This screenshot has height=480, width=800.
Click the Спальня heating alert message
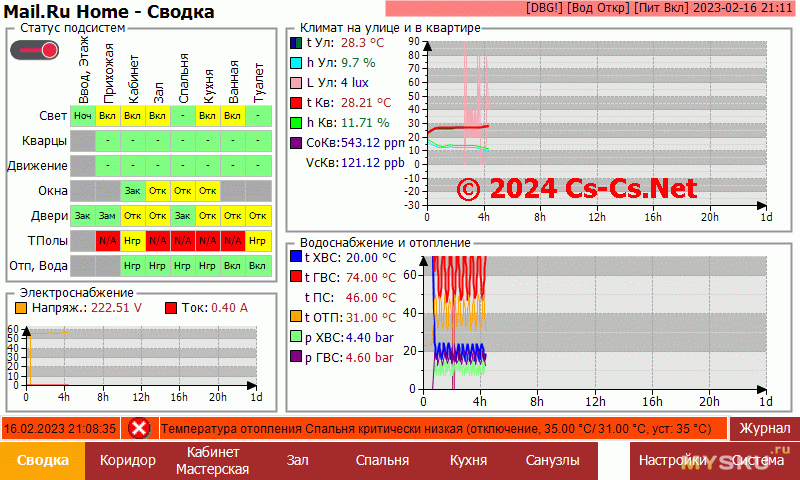pyautogui.click(x=440, y=428)
